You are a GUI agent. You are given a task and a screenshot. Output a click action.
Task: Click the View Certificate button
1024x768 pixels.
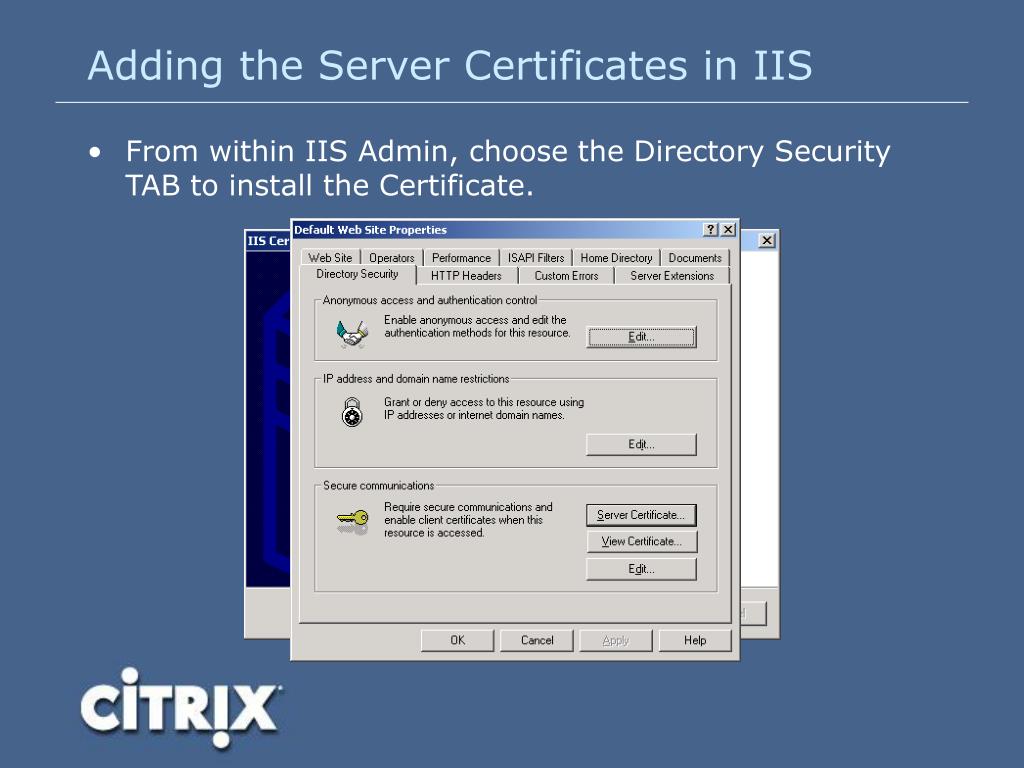coord(641,541)
